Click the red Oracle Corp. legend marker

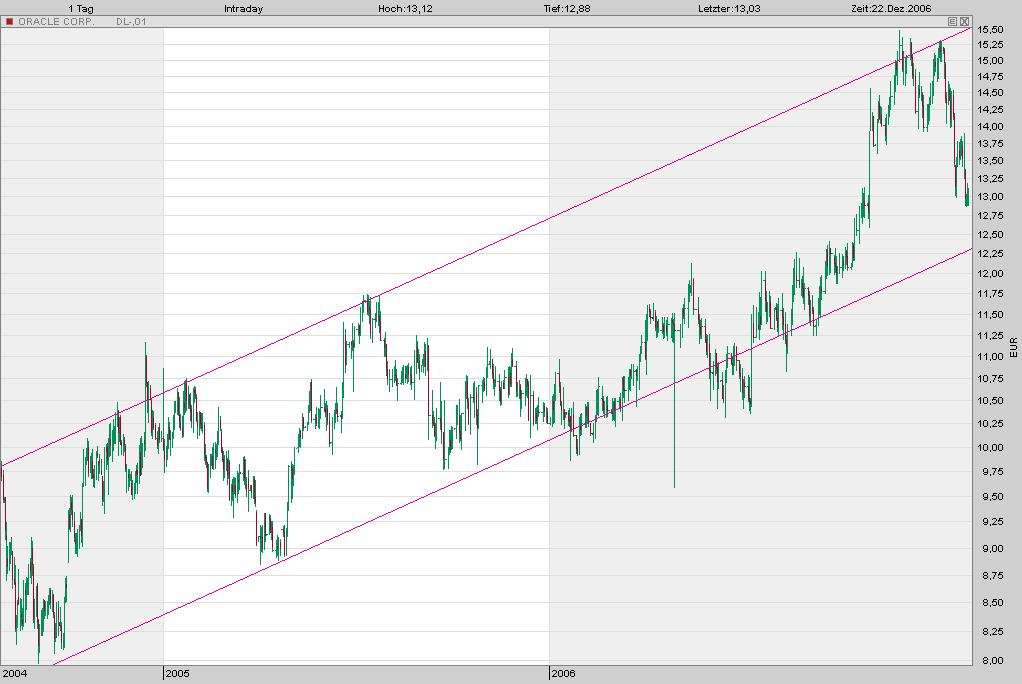[9, 22]
